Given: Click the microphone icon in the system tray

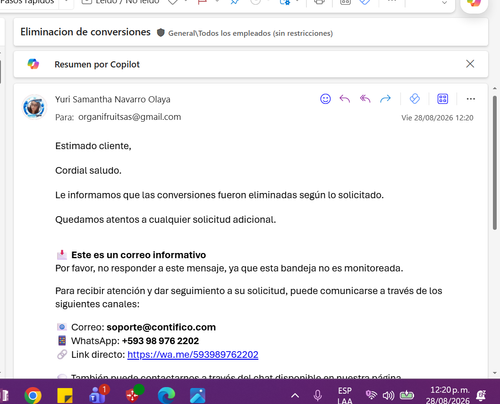Looking at the screenshot, I should [318, 396].
